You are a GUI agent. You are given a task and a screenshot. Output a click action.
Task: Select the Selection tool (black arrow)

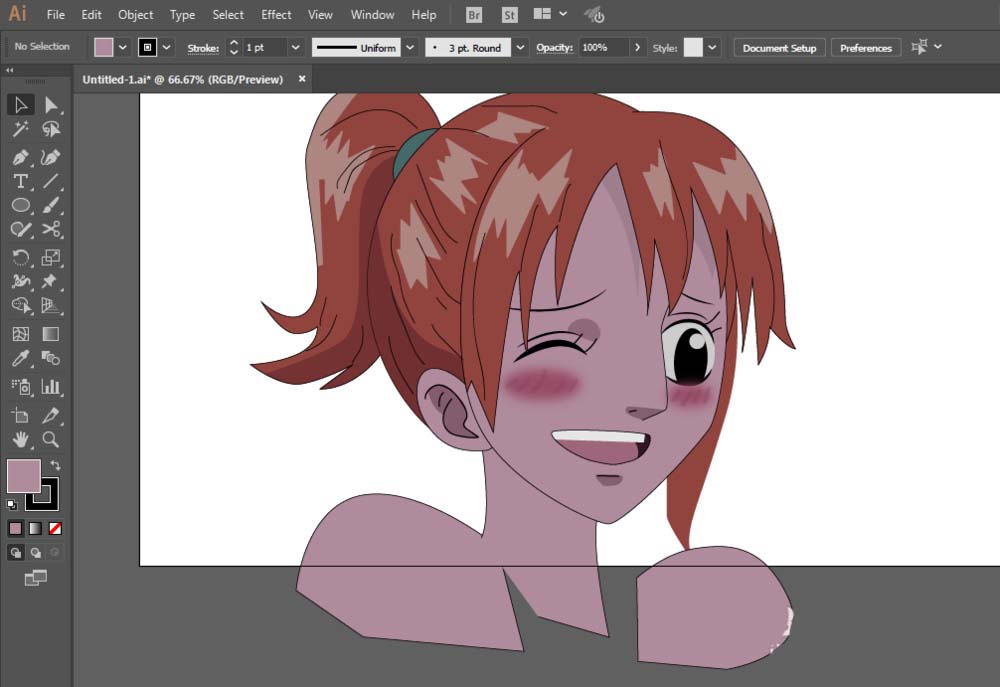click(20, 105)
